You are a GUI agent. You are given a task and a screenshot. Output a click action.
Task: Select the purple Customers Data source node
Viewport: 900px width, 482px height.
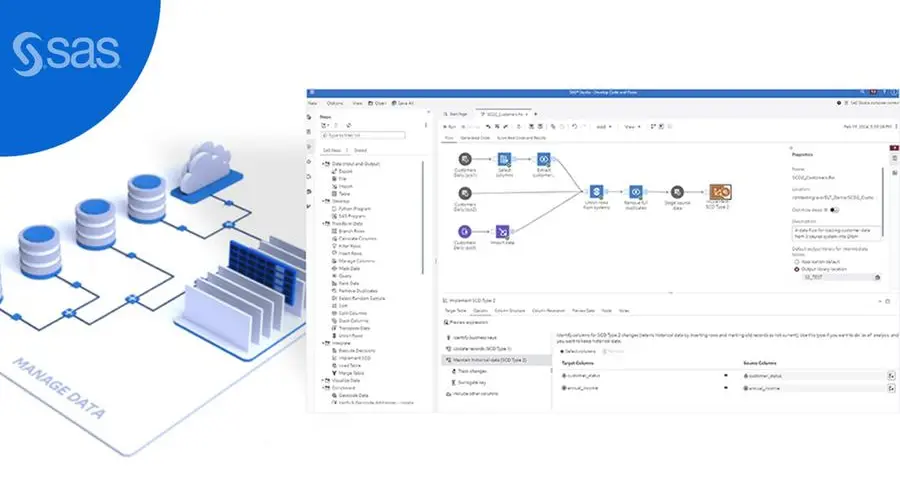[465, 232]
